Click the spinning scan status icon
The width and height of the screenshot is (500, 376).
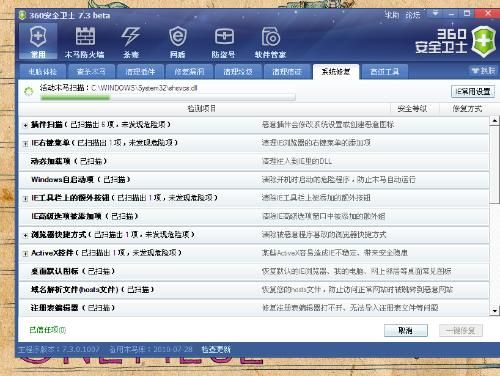(29, 91)
